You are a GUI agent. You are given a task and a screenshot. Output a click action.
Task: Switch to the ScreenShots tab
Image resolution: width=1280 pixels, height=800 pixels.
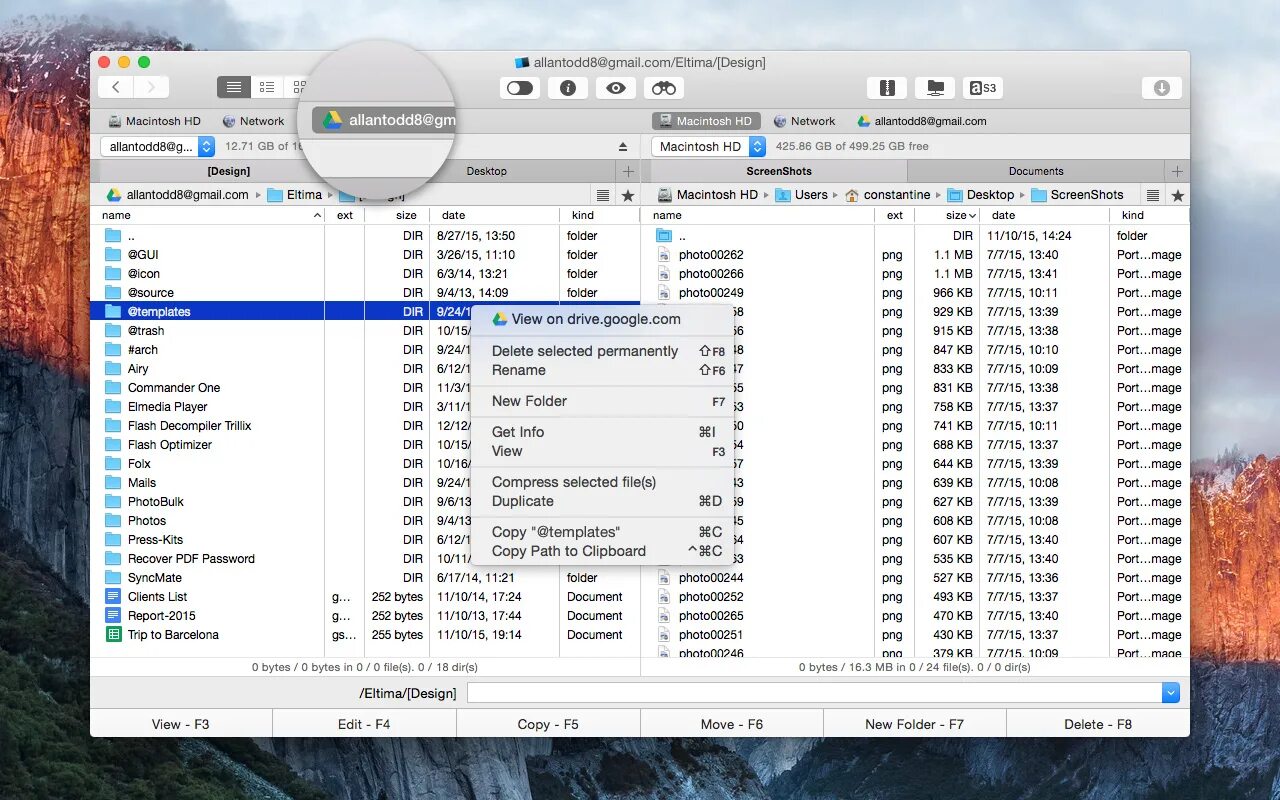pyautogui.click(x=779, y=171)
